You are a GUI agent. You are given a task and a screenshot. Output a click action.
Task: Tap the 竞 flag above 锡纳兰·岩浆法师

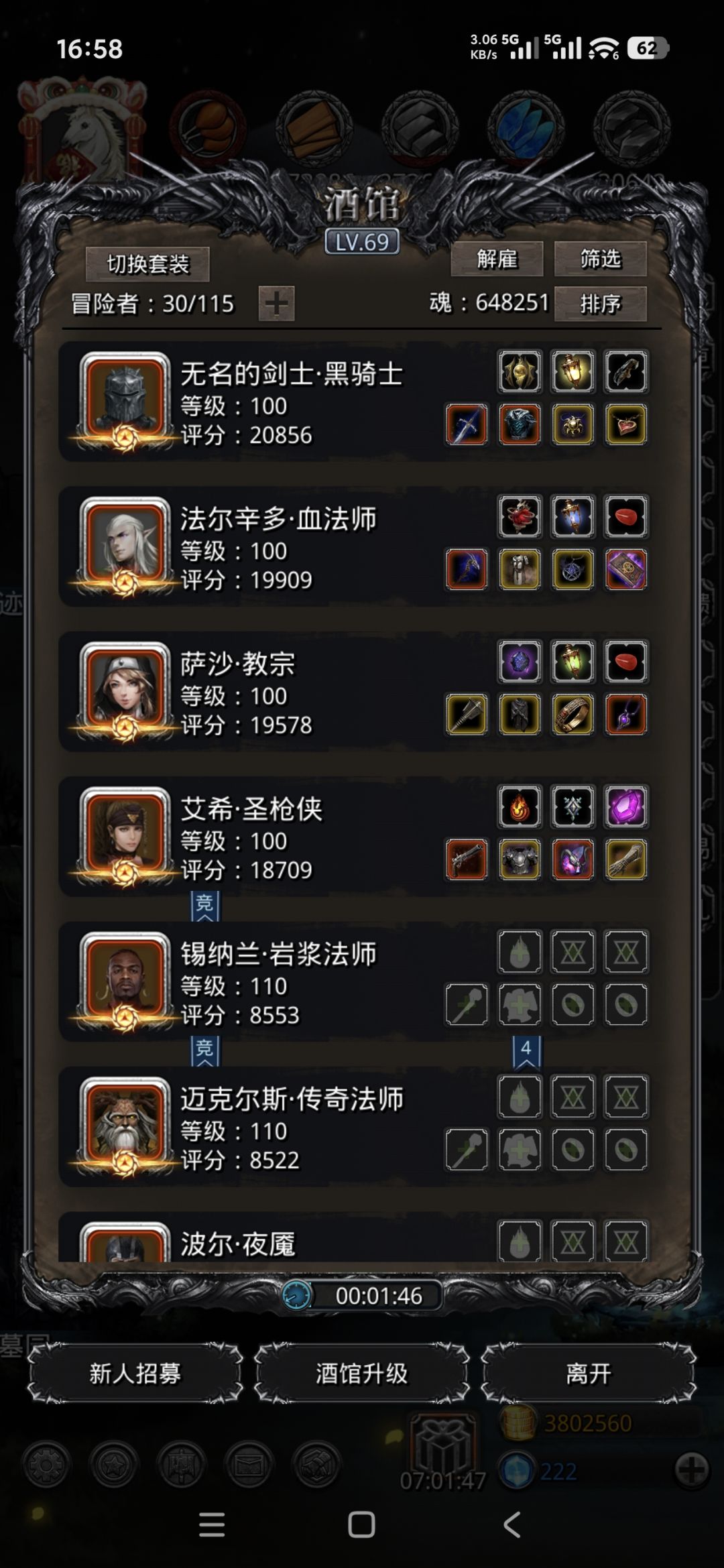[x=204, y=906]
